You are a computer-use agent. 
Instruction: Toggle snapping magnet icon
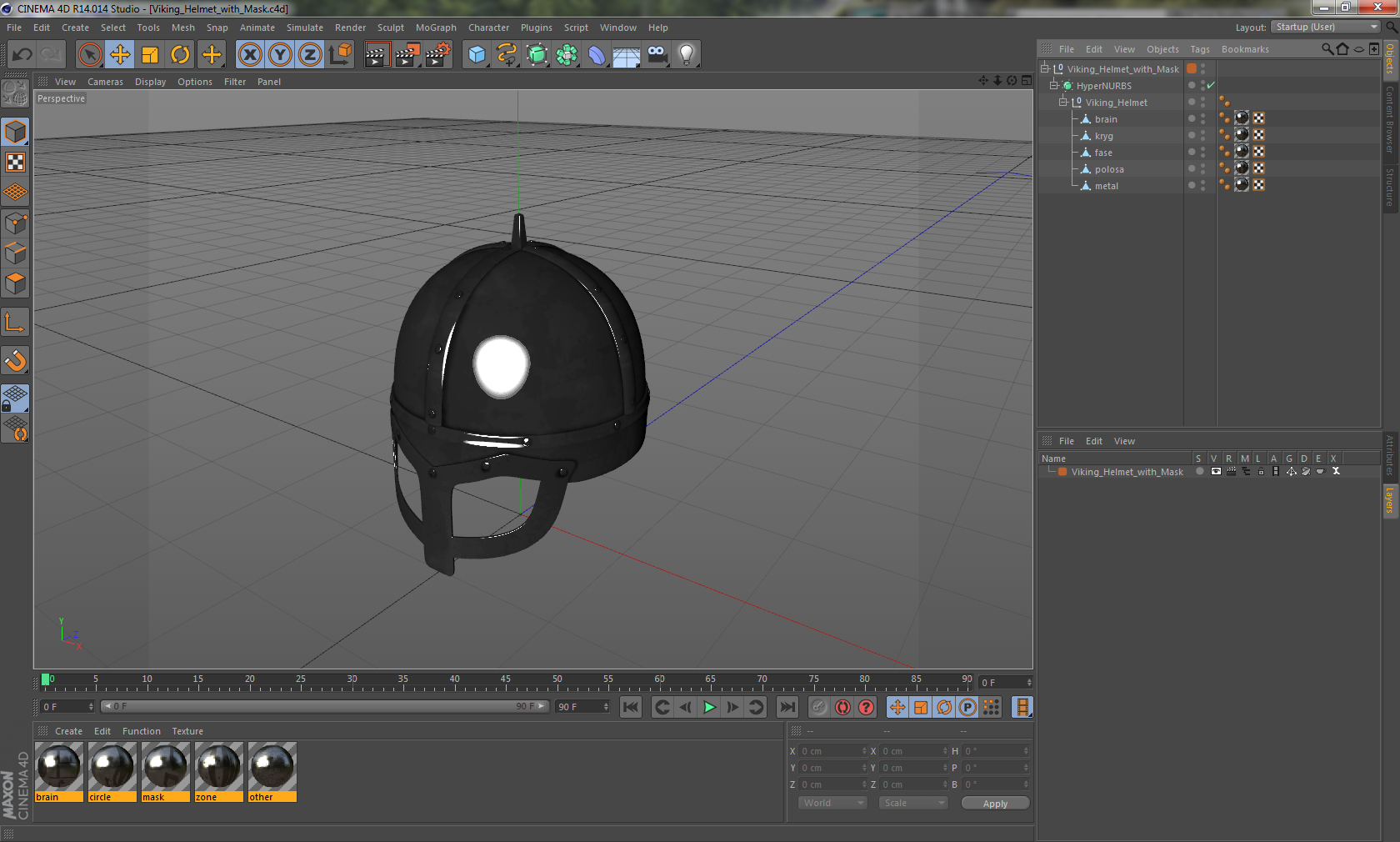click(x=15, y=360)
